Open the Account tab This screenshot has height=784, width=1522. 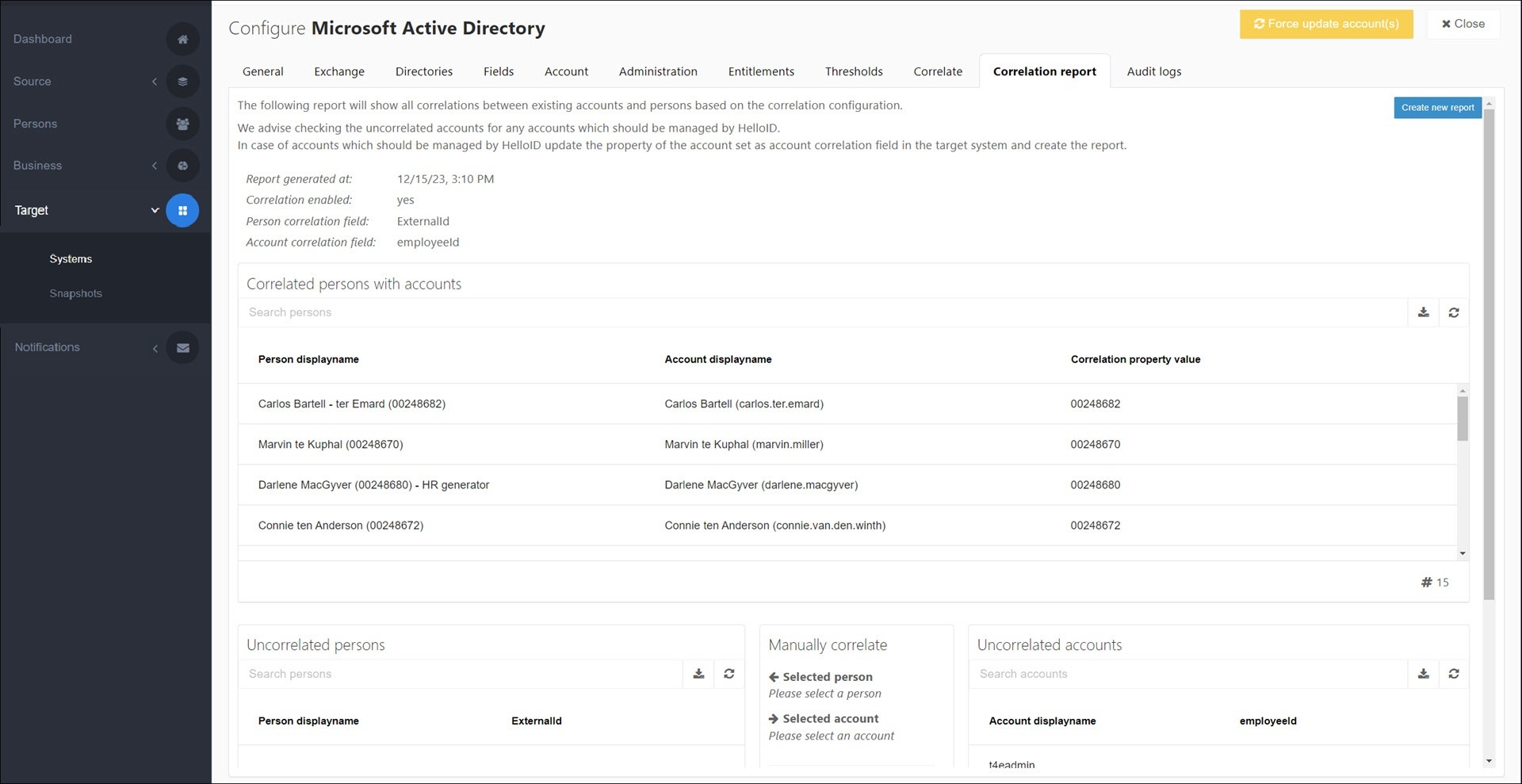coord(566,71)
